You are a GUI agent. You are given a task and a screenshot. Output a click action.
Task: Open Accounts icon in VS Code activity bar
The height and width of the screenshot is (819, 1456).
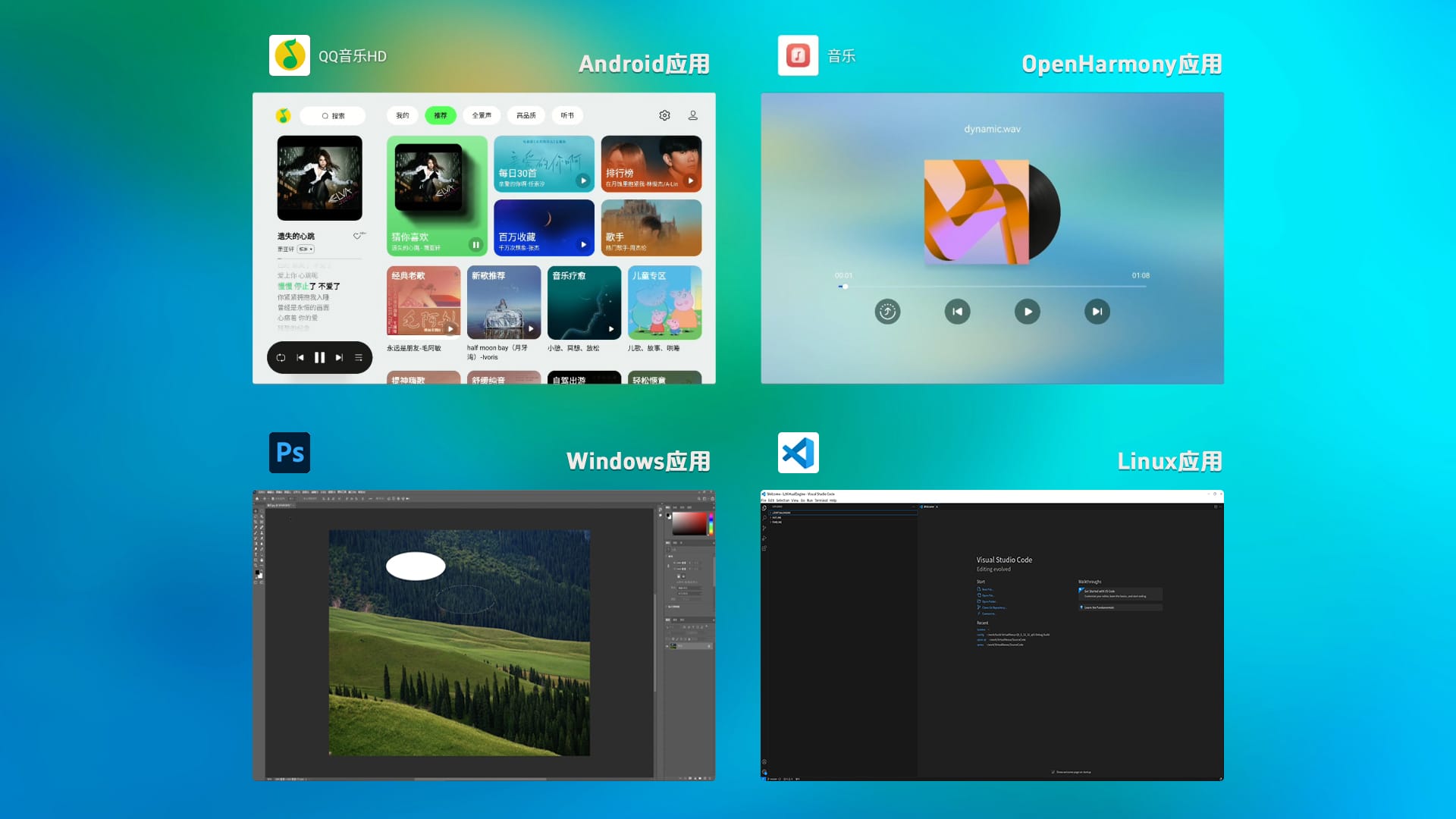[x=764, y=762]
